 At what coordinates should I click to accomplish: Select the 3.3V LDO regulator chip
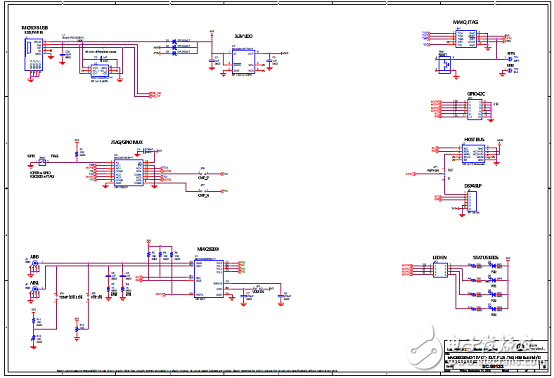(243, 62)
